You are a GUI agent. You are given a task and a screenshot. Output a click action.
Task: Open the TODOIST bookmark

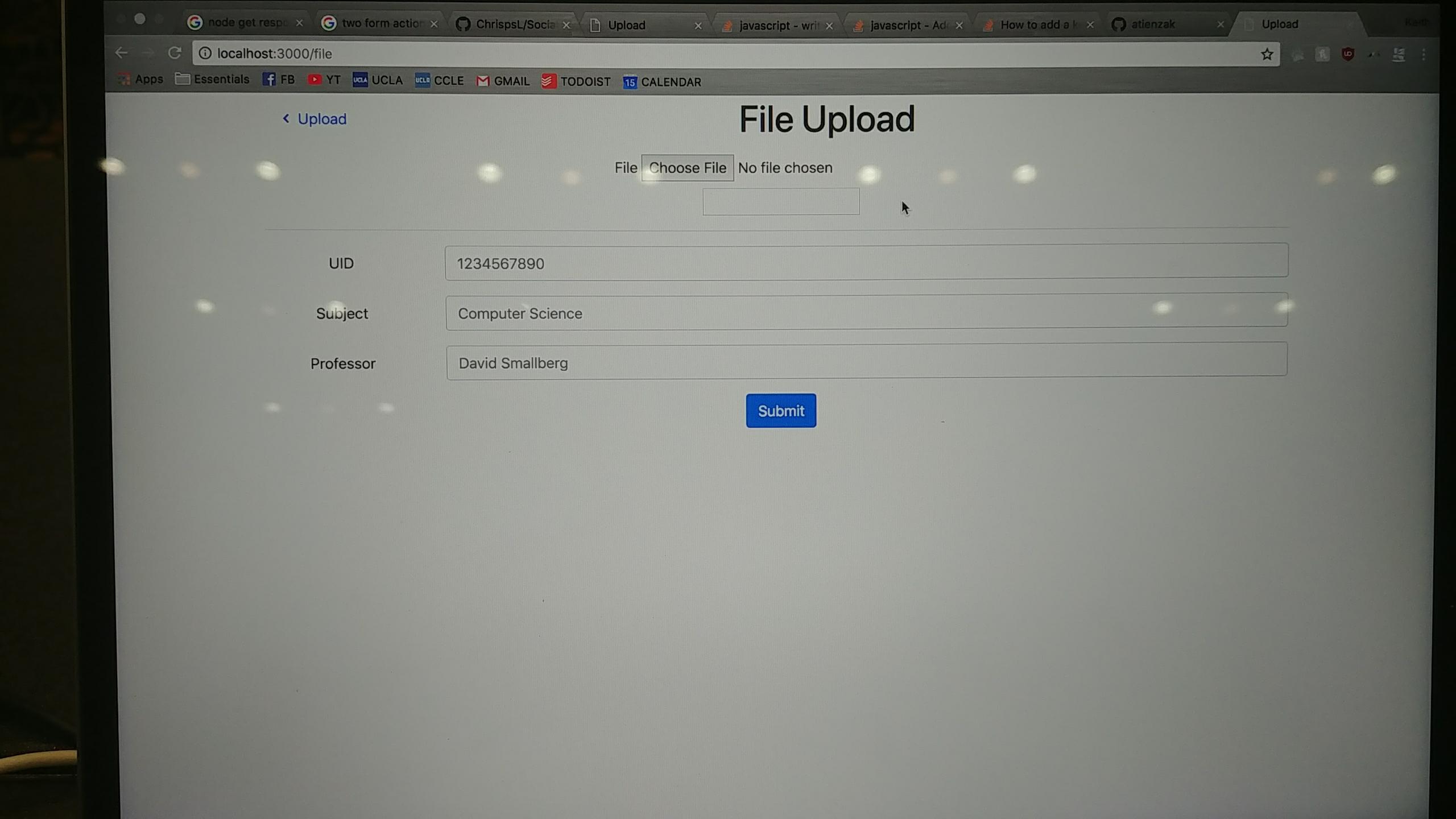(576, 81)
